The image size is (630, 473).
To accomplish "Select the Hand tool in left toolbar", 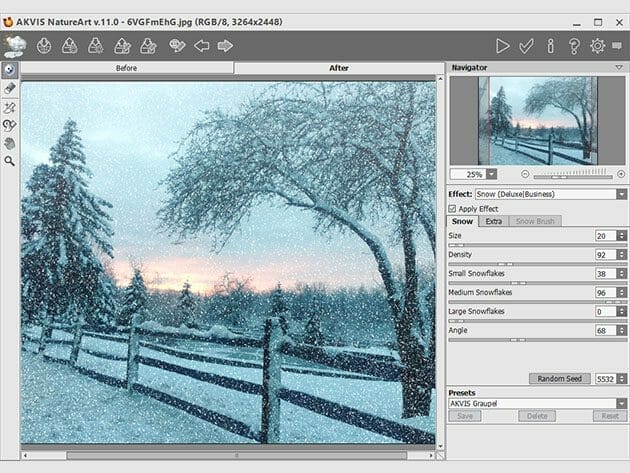I will (10, 142).
